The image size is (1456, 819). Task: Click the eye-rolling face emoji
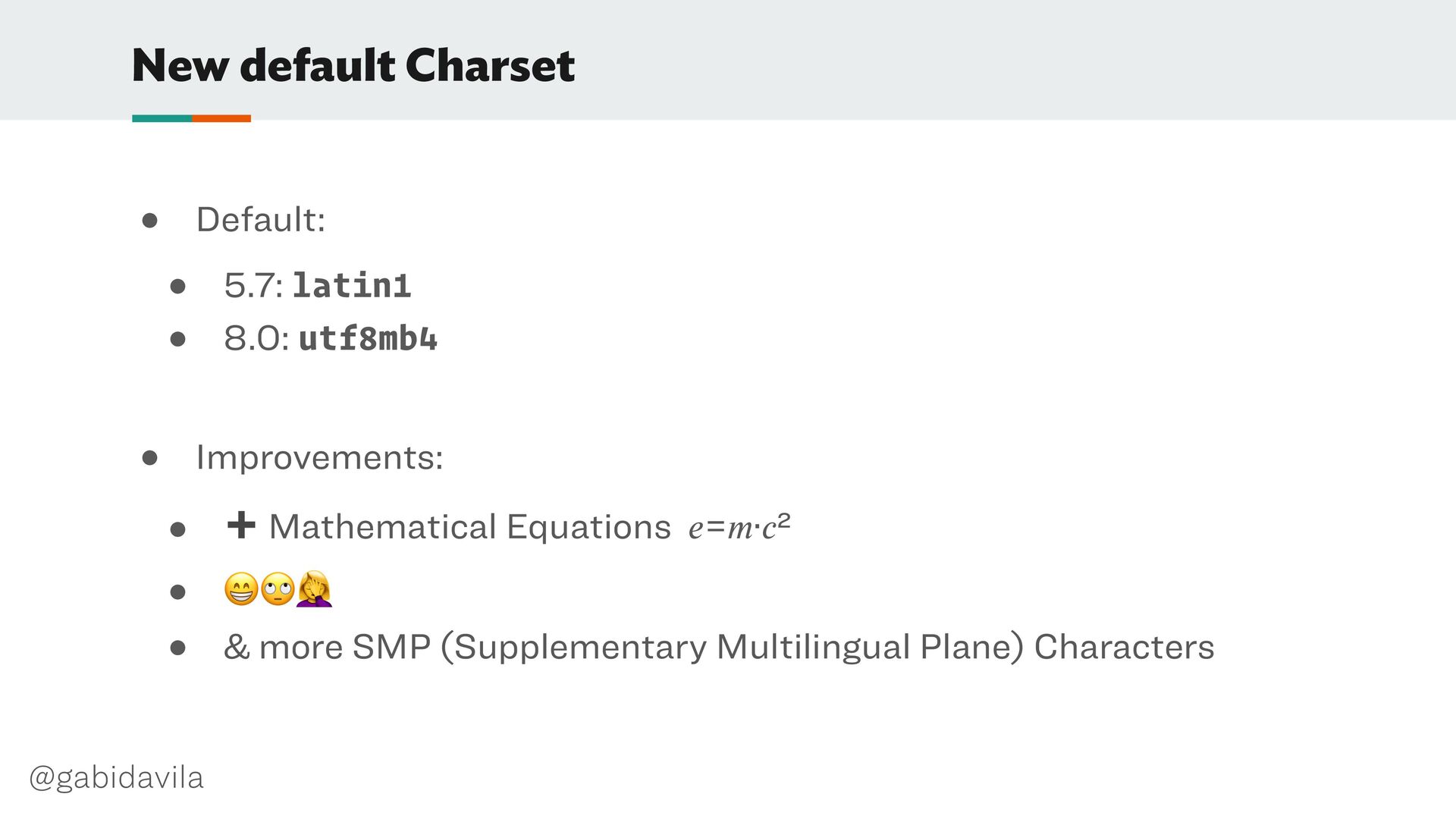(278, 589)
